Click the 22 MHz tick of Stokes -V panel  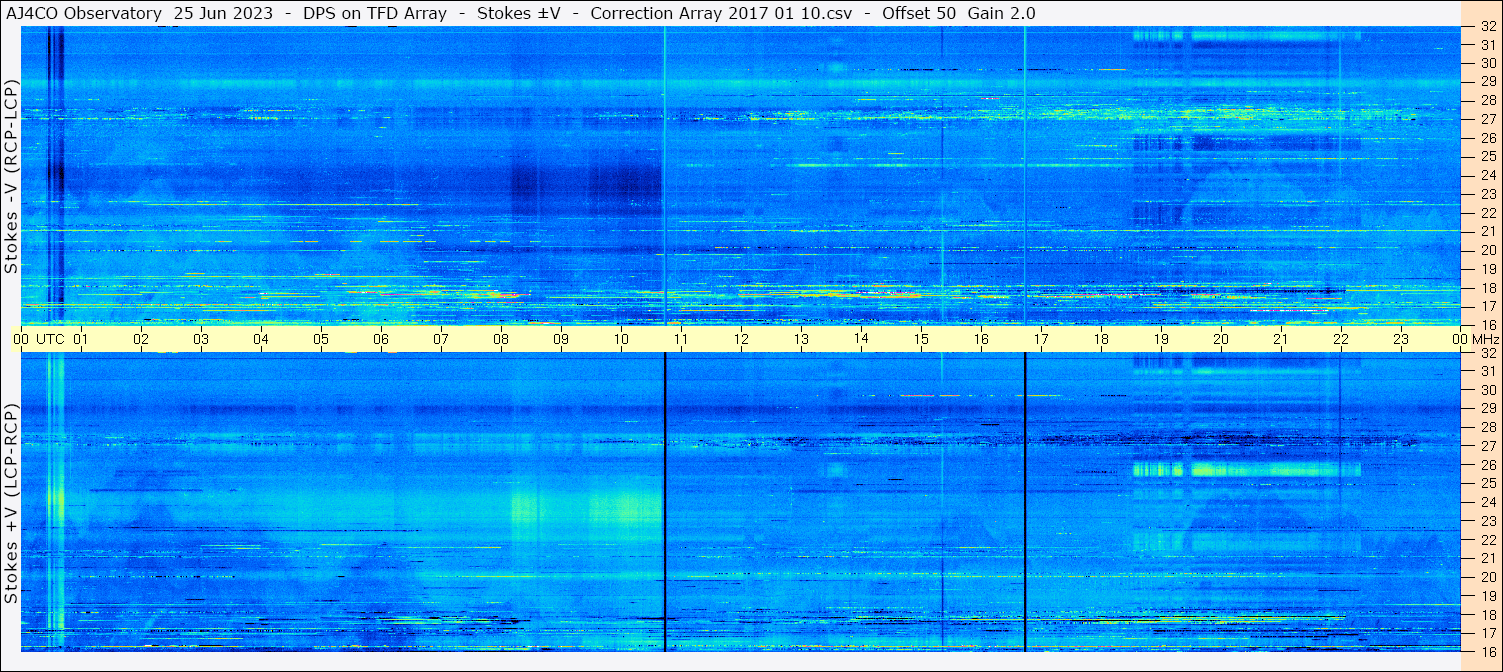coord(1487,212)
